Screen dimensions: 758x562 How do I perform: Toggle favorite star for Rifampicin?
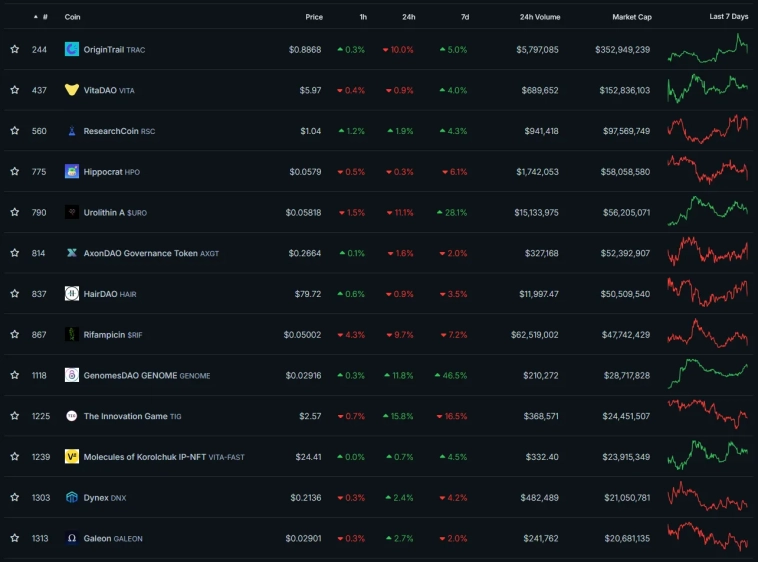[x=15, y=334]
